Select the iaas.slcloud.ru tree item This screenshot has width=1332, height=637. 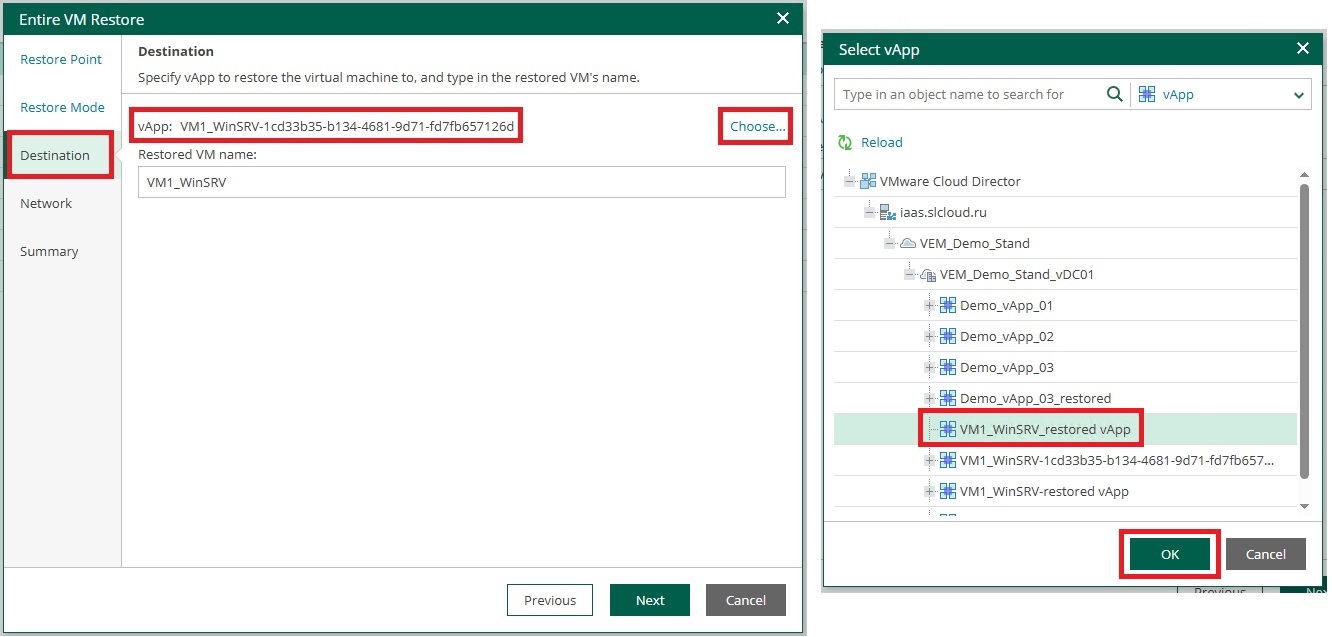pos(944,212)
